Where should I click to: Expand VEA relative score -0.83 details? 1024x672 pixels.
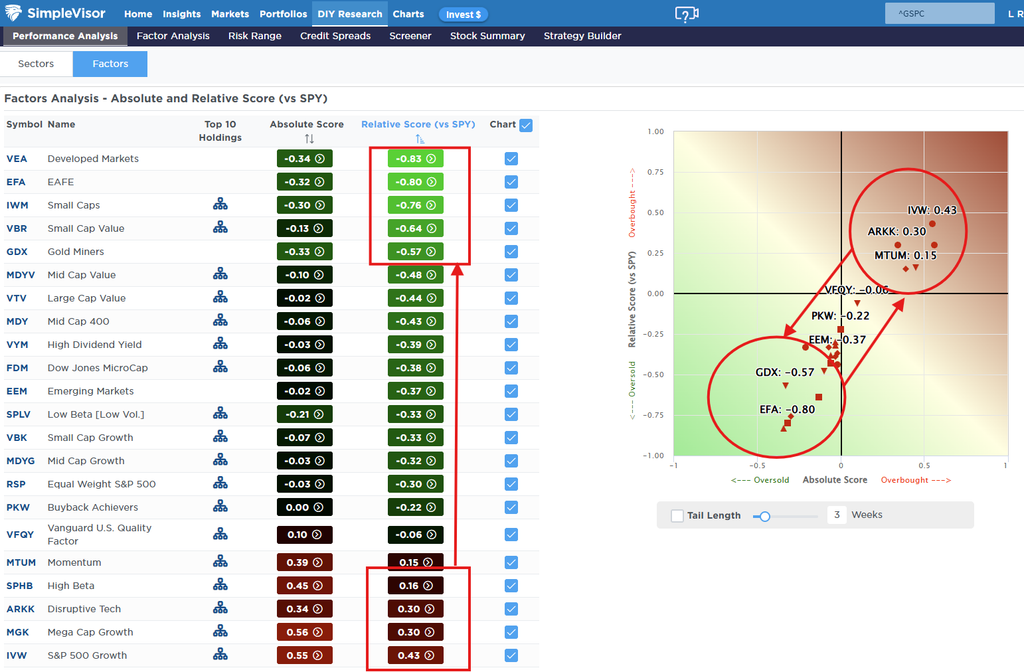415,159
